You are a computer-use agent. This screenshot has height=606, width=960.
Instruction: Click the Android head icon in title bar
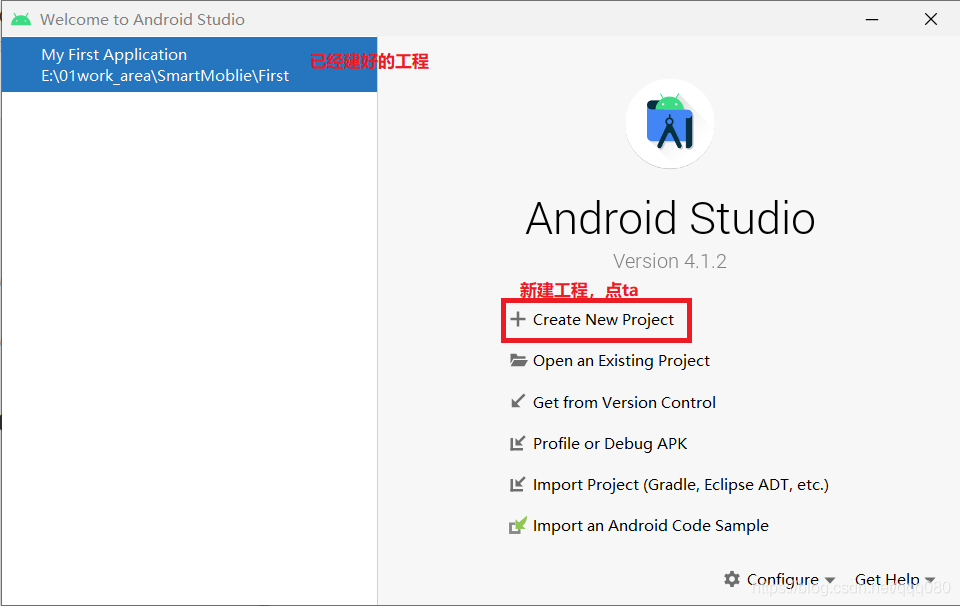(x=21, y=20)
